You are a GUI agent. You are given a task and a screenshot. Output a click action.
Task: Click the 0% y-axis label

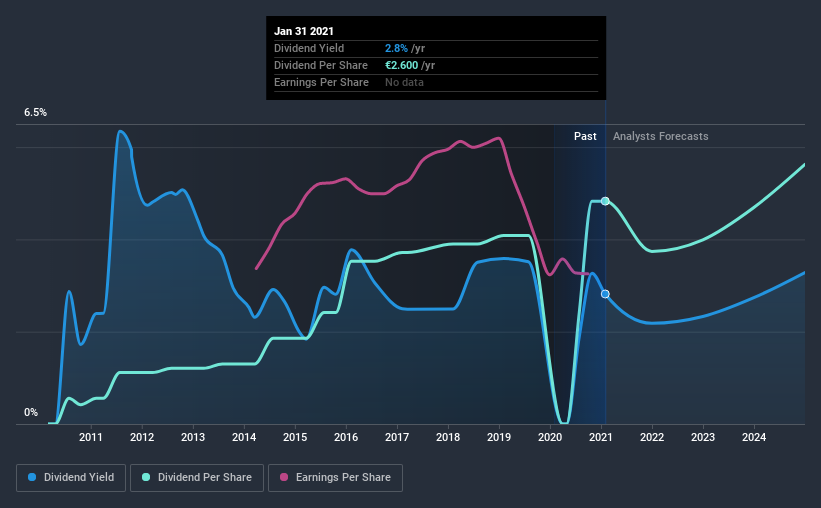point(31,413)
